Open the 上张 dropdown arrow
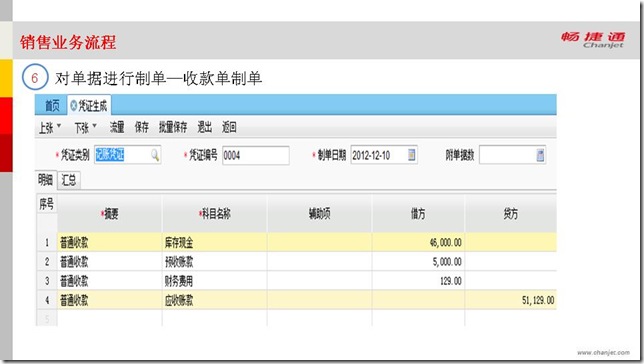Screen dimensions: 644x364 (x=59, y=126)
